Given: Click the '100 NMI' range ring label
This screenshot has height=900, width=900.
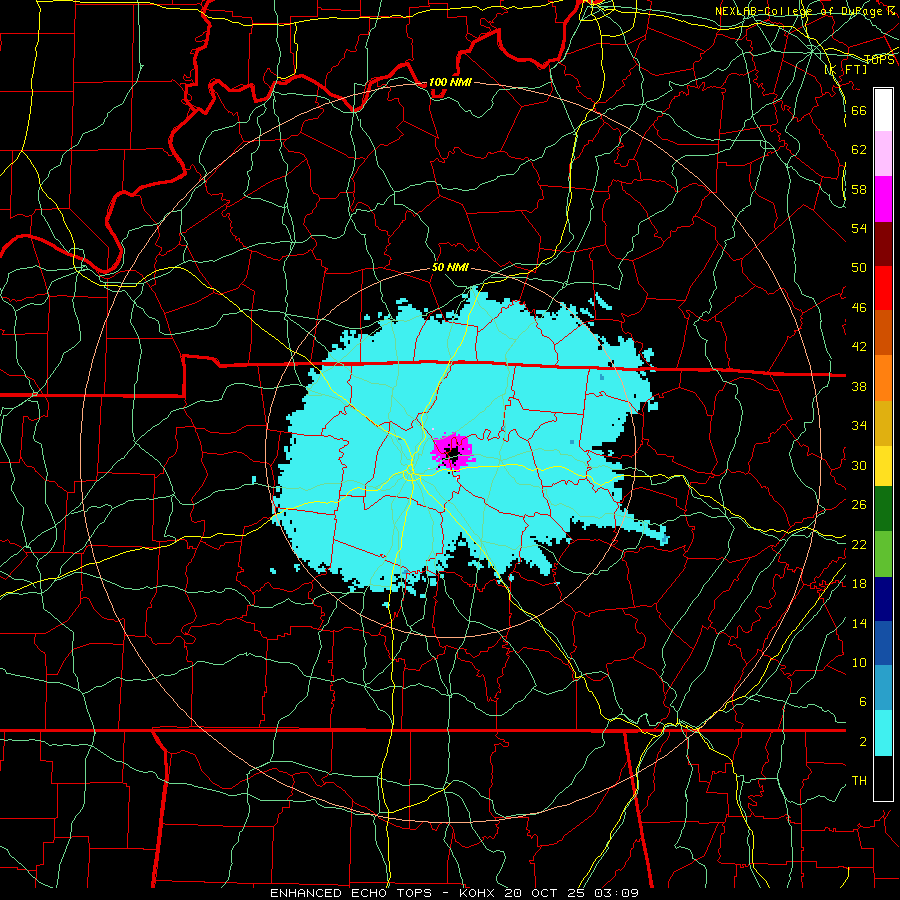Looking at the screenshot, I should pos(450,82).
